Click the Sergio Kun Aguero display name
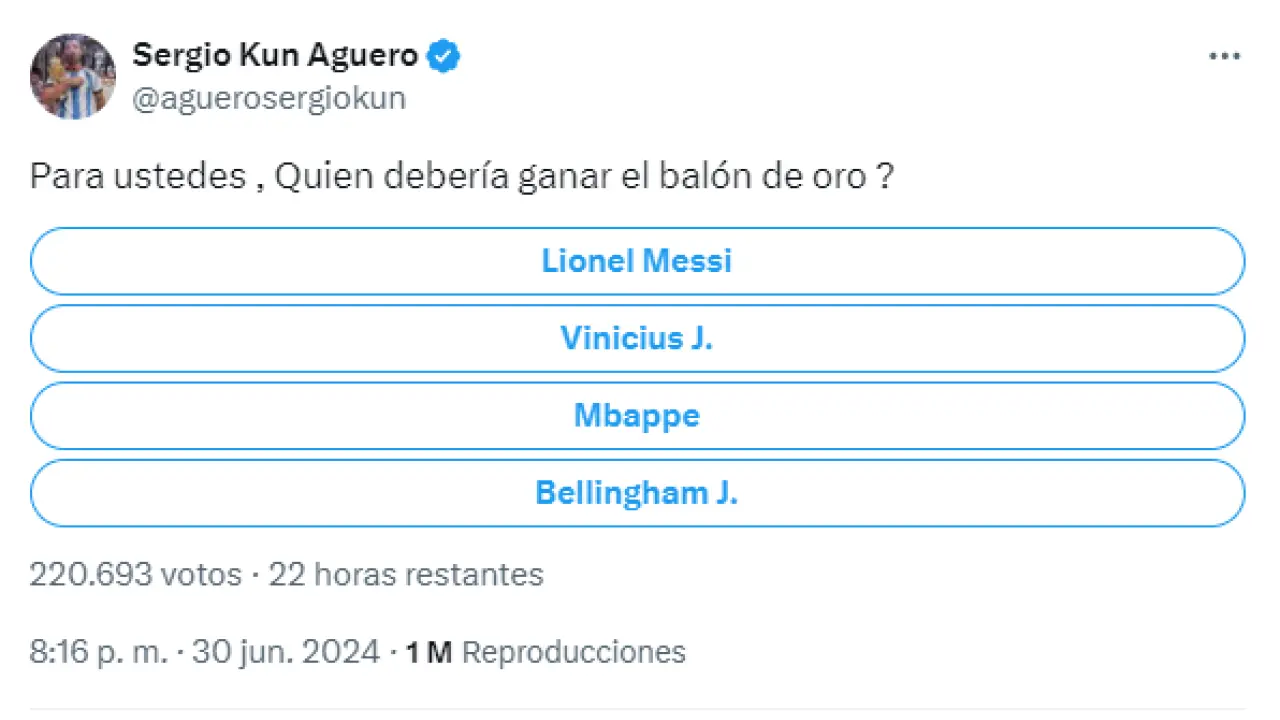This screenshot has height=720, width=1280. coord(275,56)
